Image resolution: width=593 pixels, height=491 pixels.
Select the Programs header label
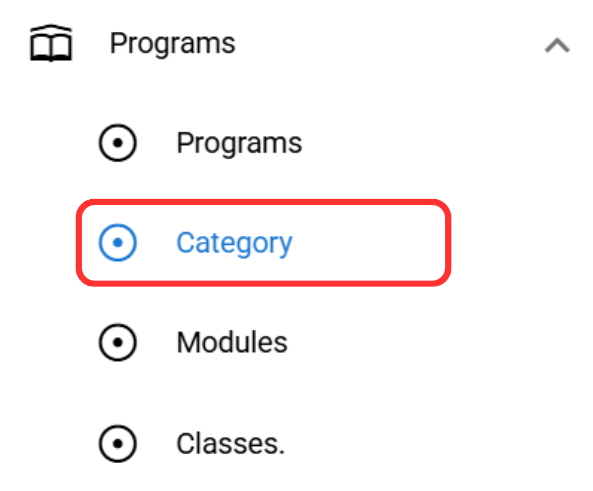[x=172, y=44]
